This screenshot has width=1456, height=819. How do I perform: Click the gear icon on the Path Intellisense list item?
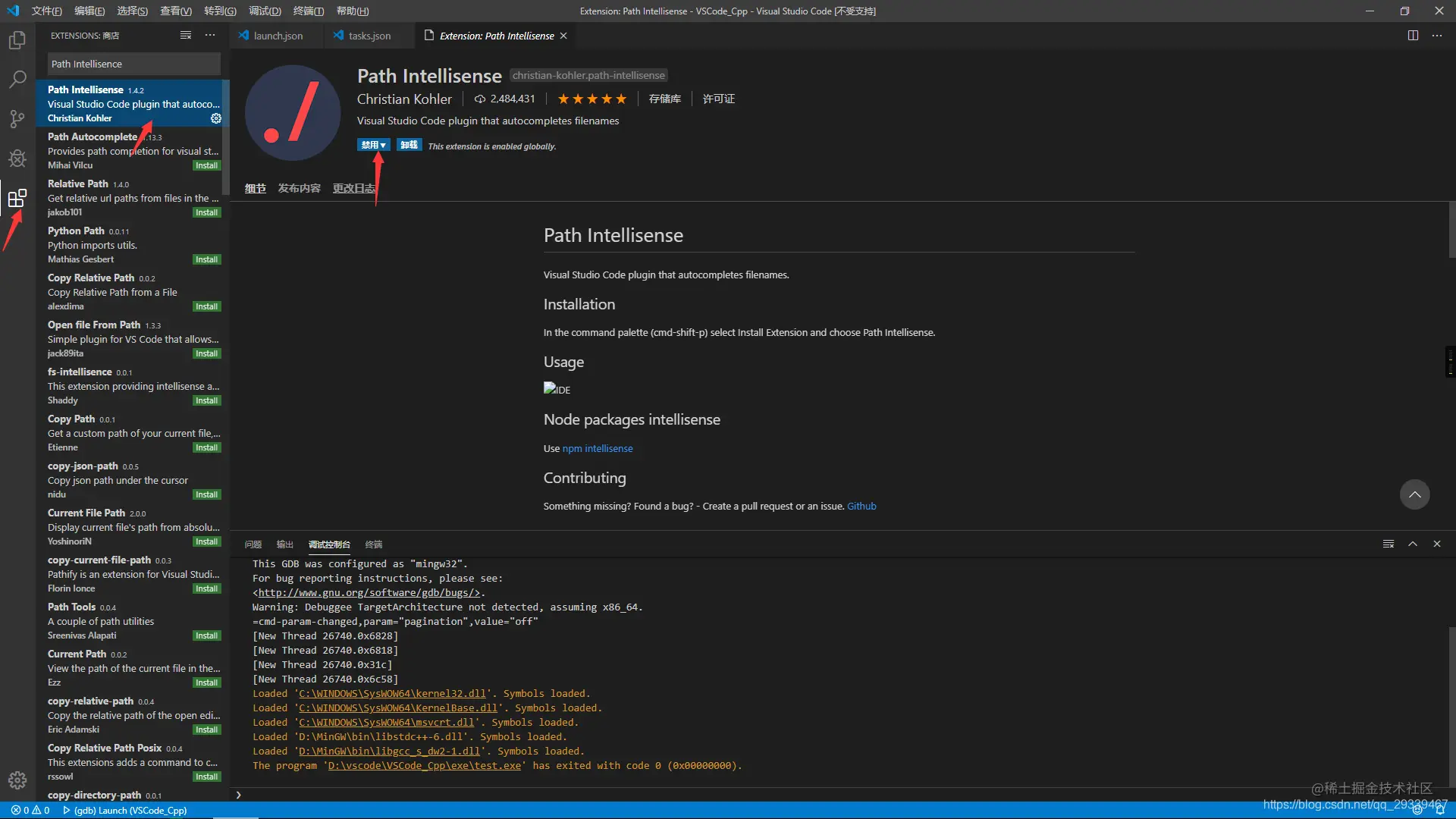216,118
